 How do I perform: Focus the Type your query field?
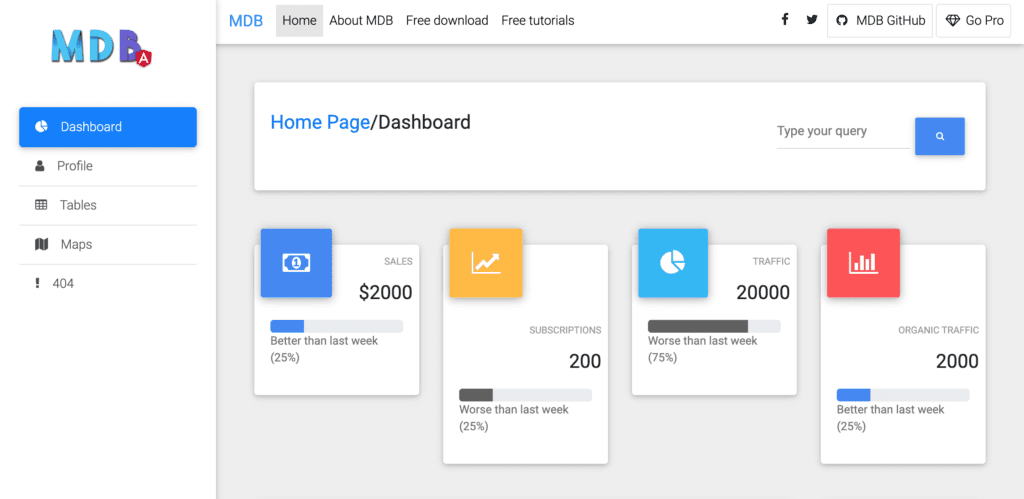pos(843,132)
